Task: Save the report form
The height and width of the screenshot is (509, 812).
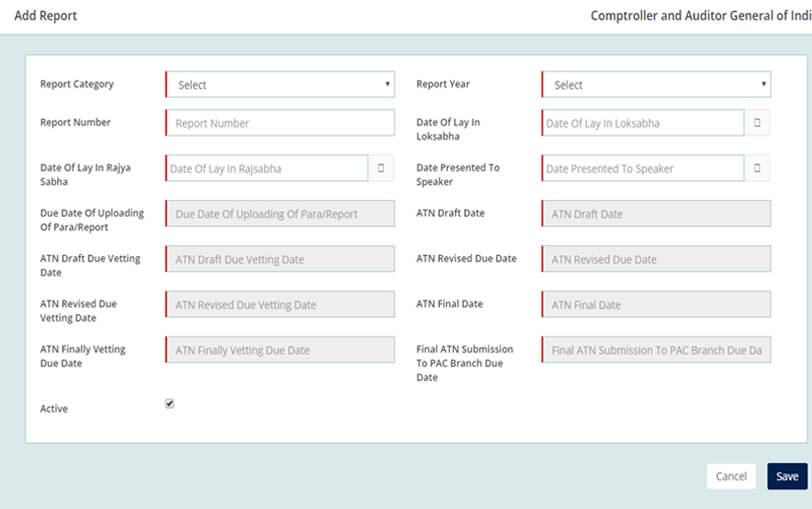Action: coord(787,476)
